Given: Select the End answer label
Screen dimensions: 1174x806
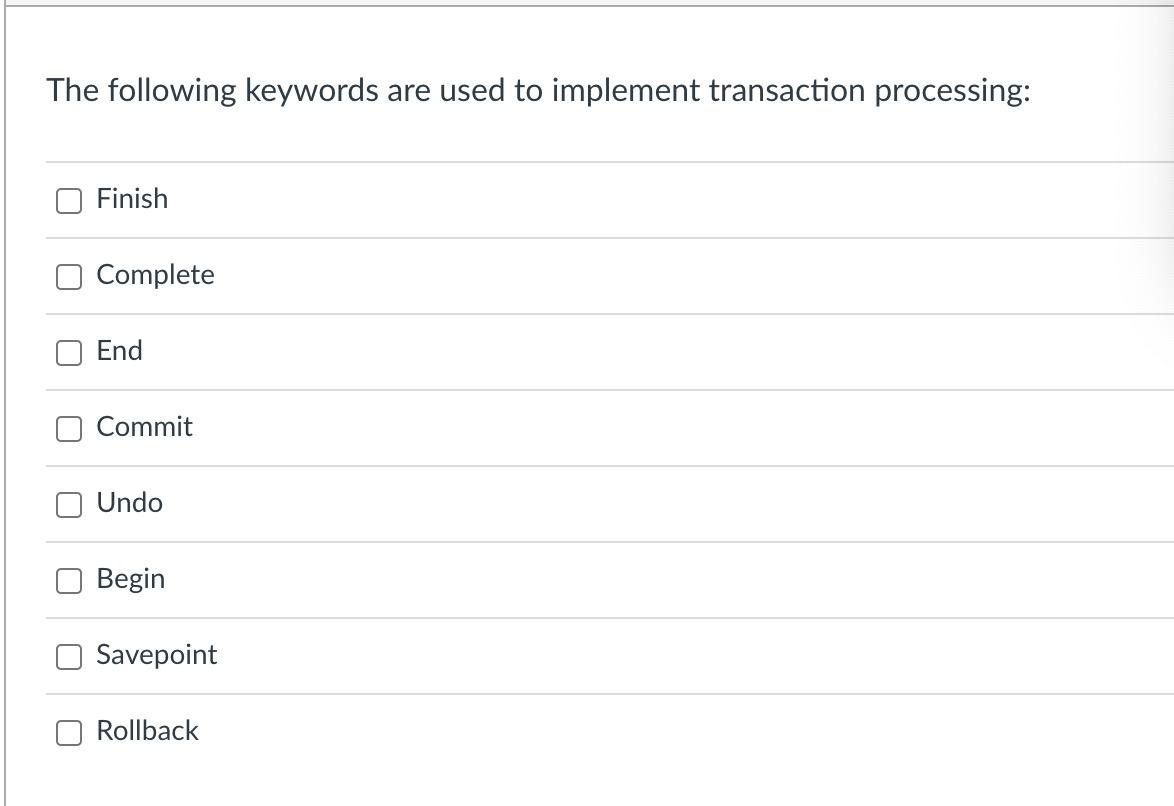Looking at the screenshot, I should 119,351.
